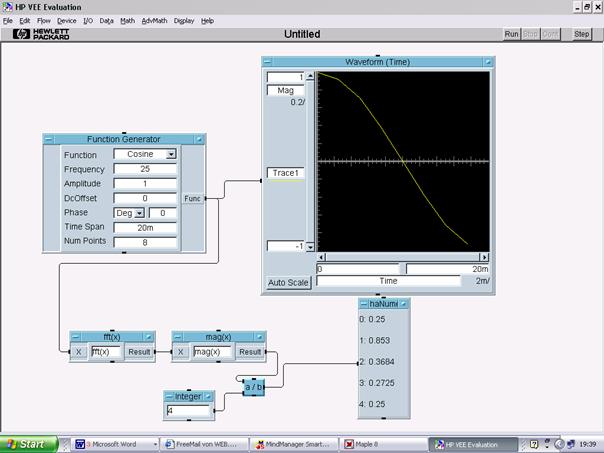Click the fft(x) X input terminal
The width and height of the screenshot is (604, 453).
(x=79, y=352)
